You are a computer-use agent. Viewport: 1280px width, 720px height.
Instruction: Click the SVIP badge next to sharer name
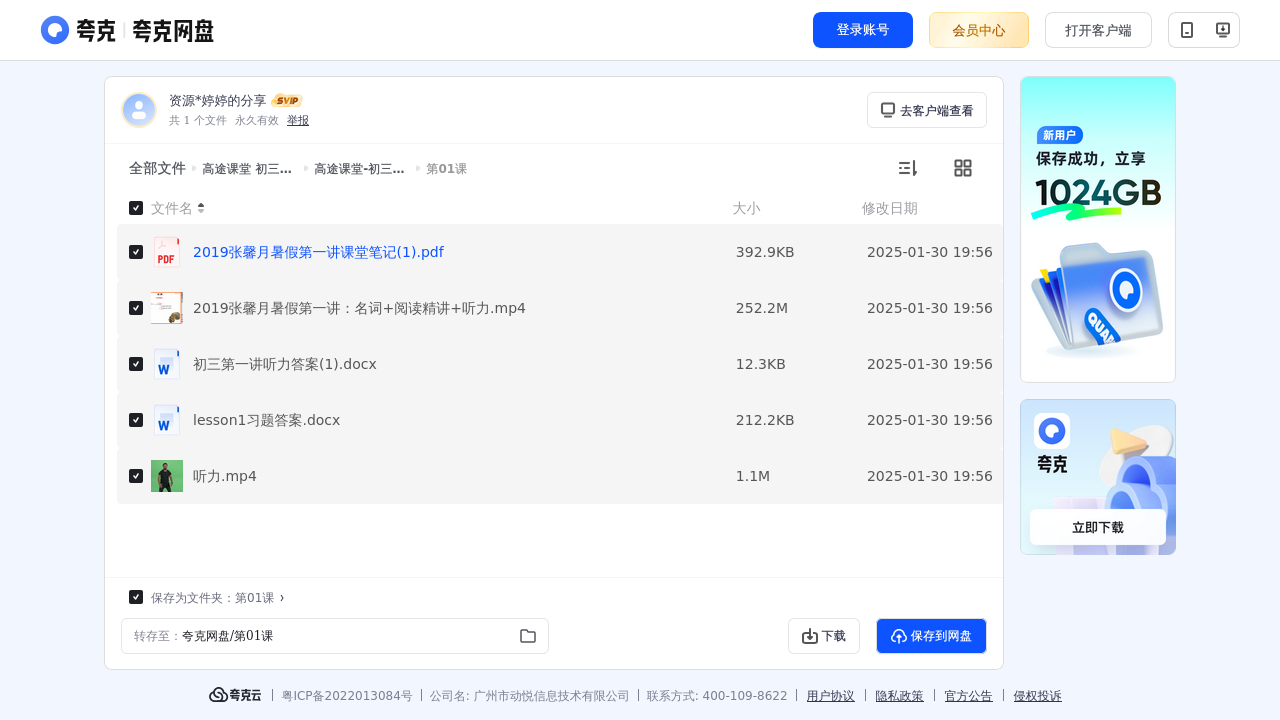(287, 101)
